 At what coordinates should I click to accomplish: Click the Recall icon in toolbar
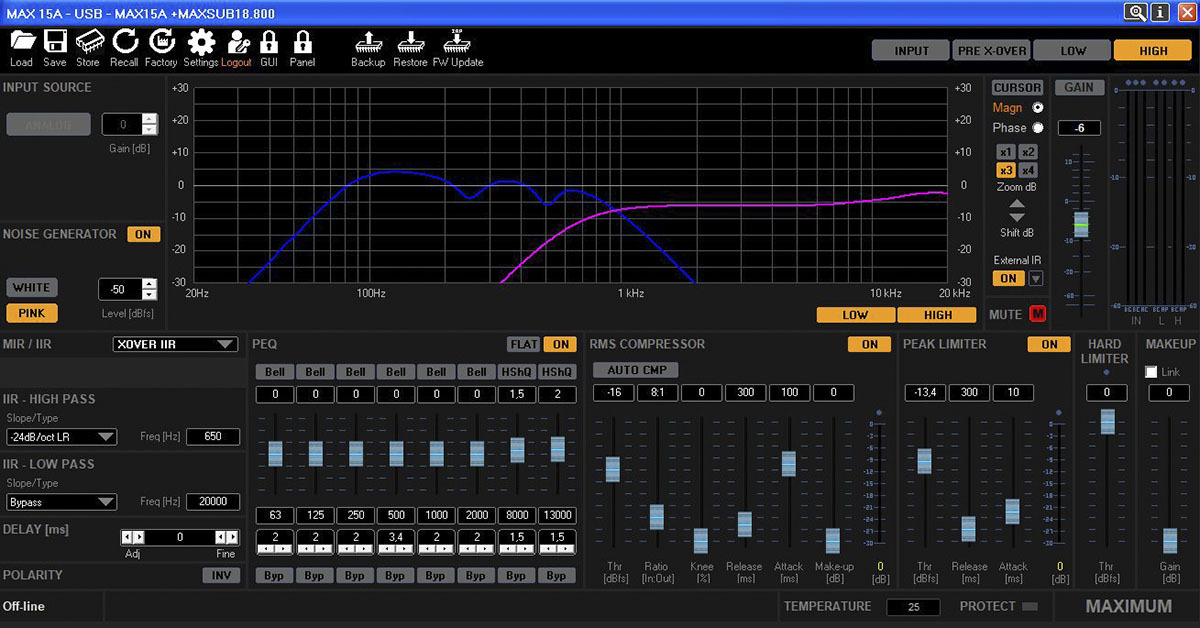pos(125,42)
